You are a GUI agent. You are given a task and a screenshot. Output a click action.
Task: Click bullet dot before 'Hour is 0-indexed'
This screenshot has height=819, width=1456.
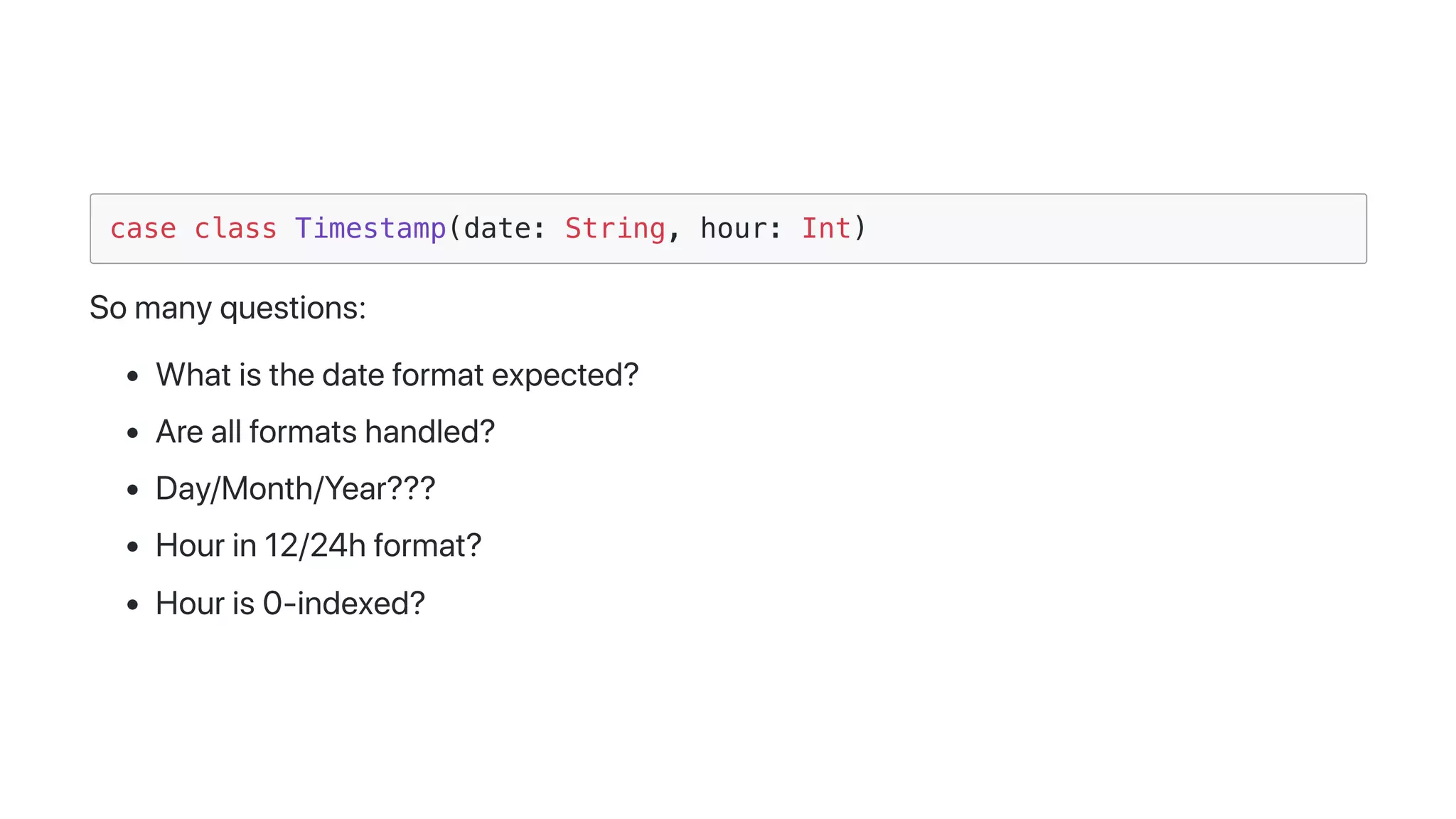[132, 604]
